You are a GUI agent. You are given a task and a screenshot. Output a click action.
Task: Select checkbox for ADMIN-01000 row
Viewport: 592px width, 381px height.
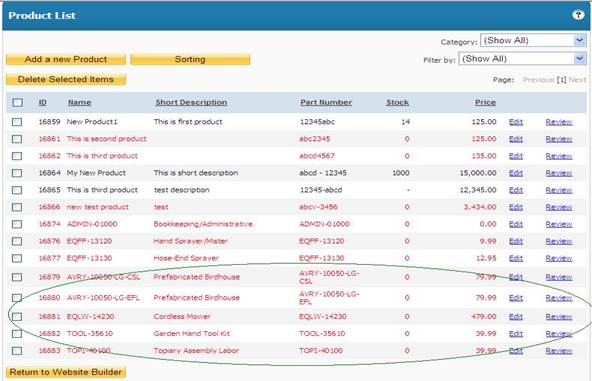tap(17, 224)
